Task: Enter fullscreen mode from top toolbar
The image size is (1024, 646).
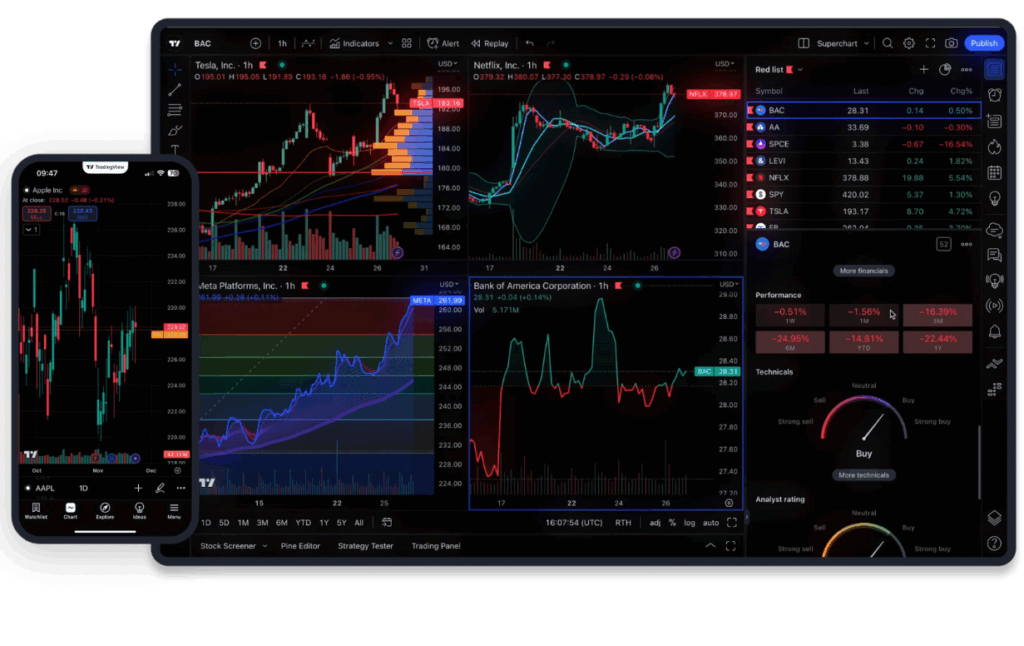Action: coord(930,44)
